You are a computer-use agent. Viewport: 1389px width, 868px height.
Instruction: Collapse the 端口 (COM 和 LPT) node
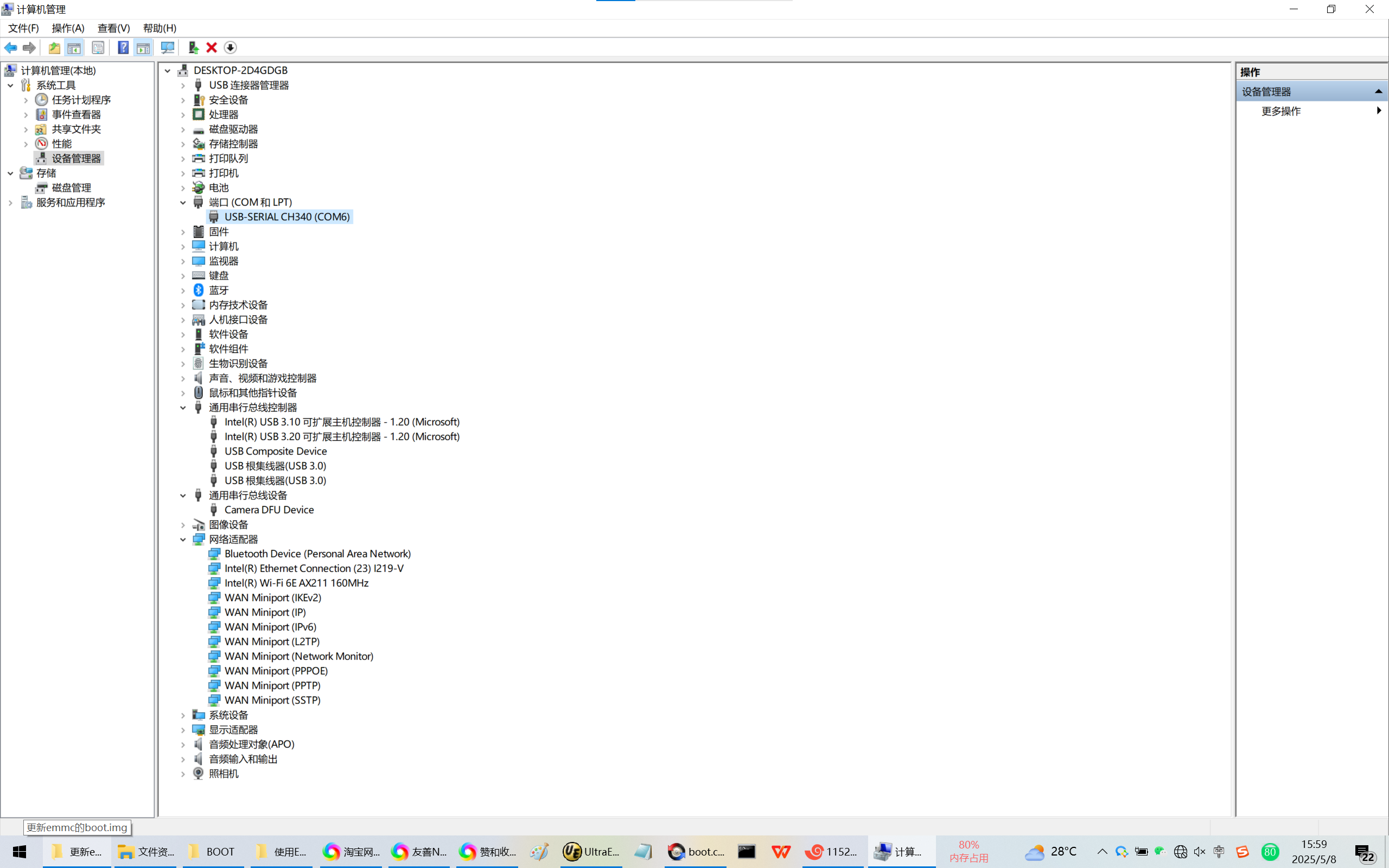(x=183, y=202)
